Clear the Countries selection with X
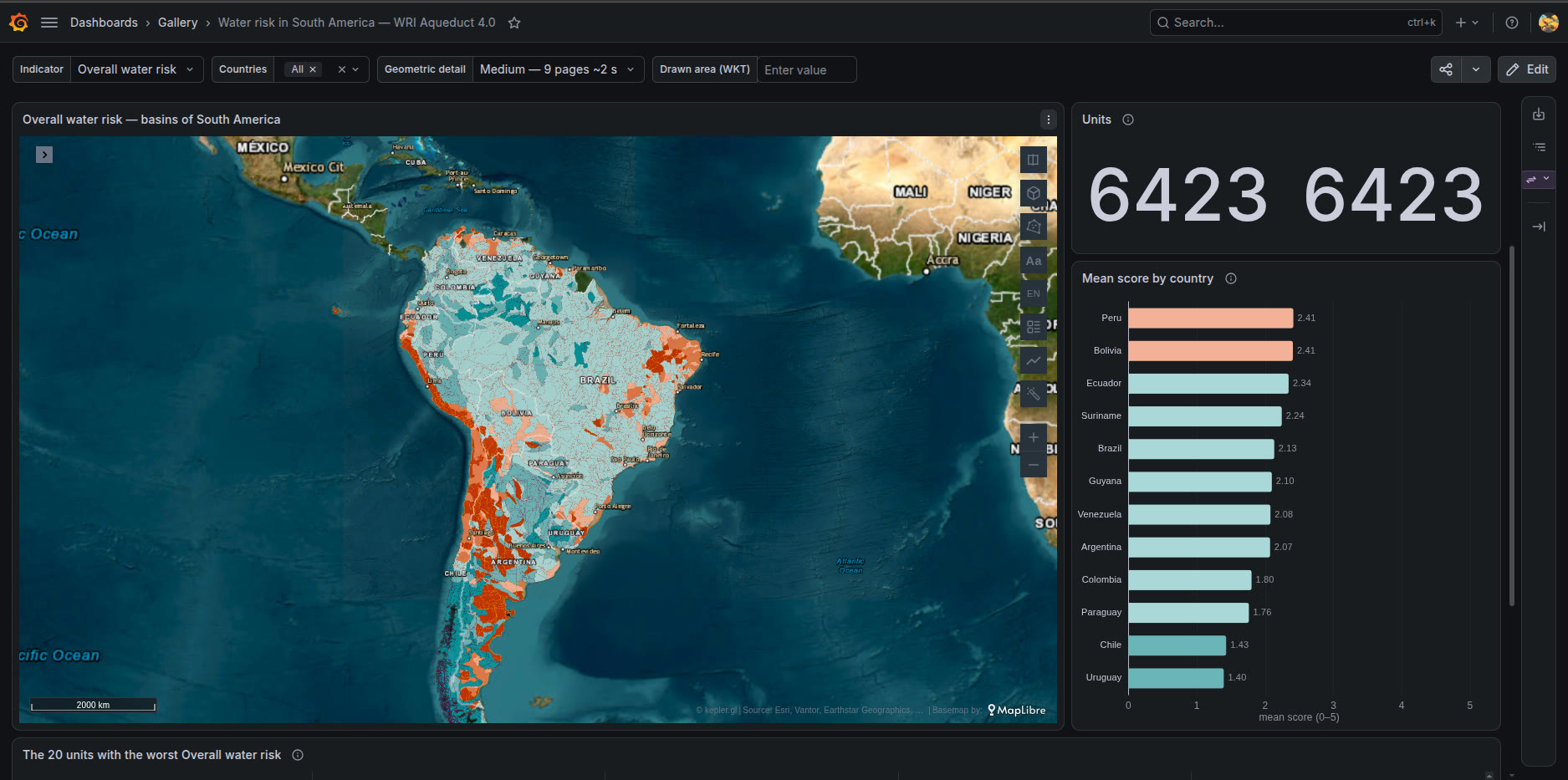 tap(341, 69)
